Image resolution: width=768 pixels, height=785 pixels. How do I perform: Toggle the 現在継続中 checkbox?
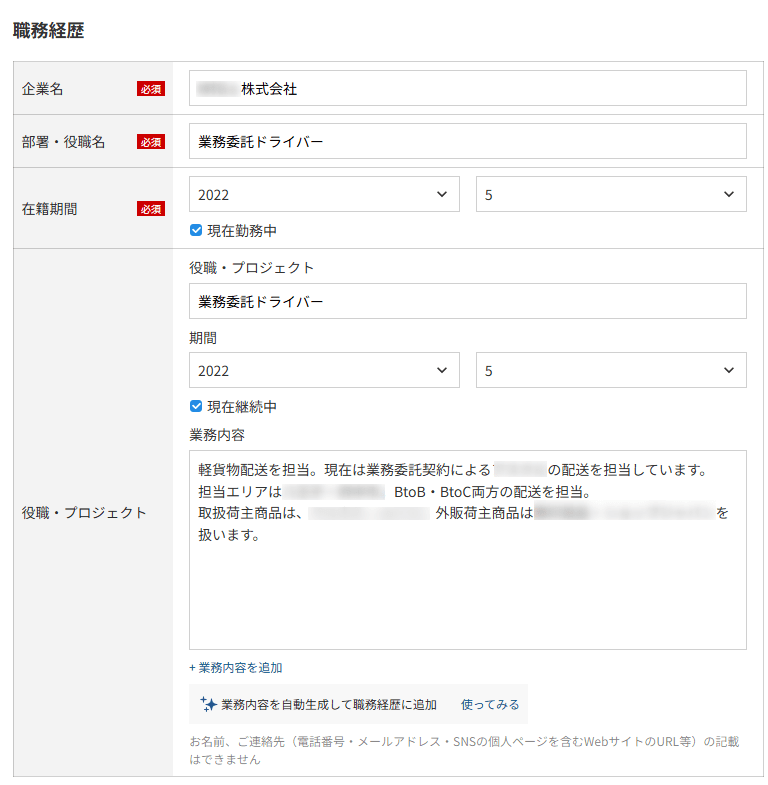click(x=196, y=406)
